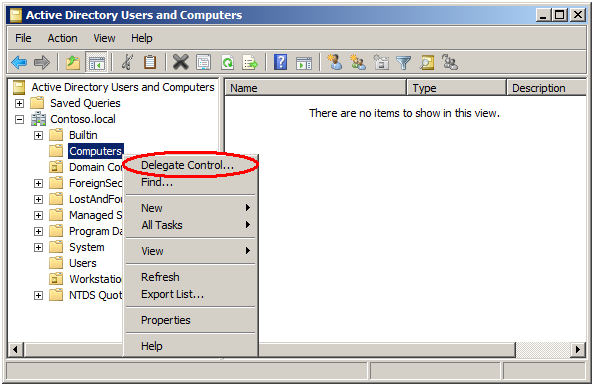Screen dimensions: 594x386
Task: Select the Builtin tree item
Action: [83, 135]
